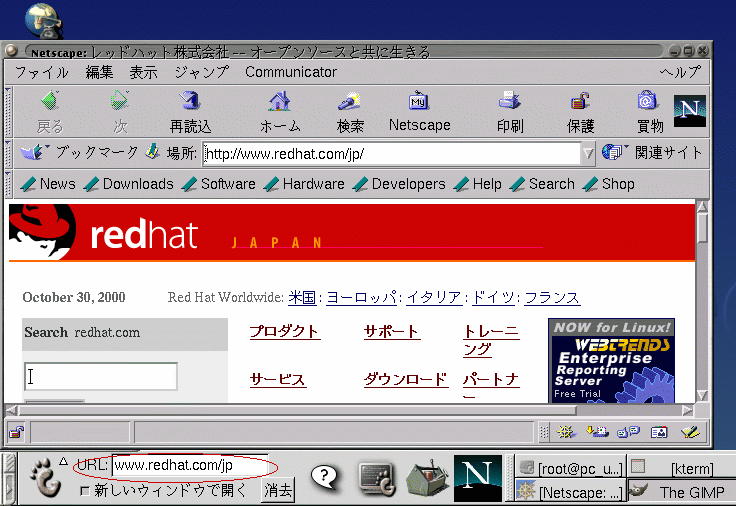The width and height of the screenshot is (736, 506).
Task: Click the WebTrends Enterprise Reporting Server banner
Action: (611, 360)
